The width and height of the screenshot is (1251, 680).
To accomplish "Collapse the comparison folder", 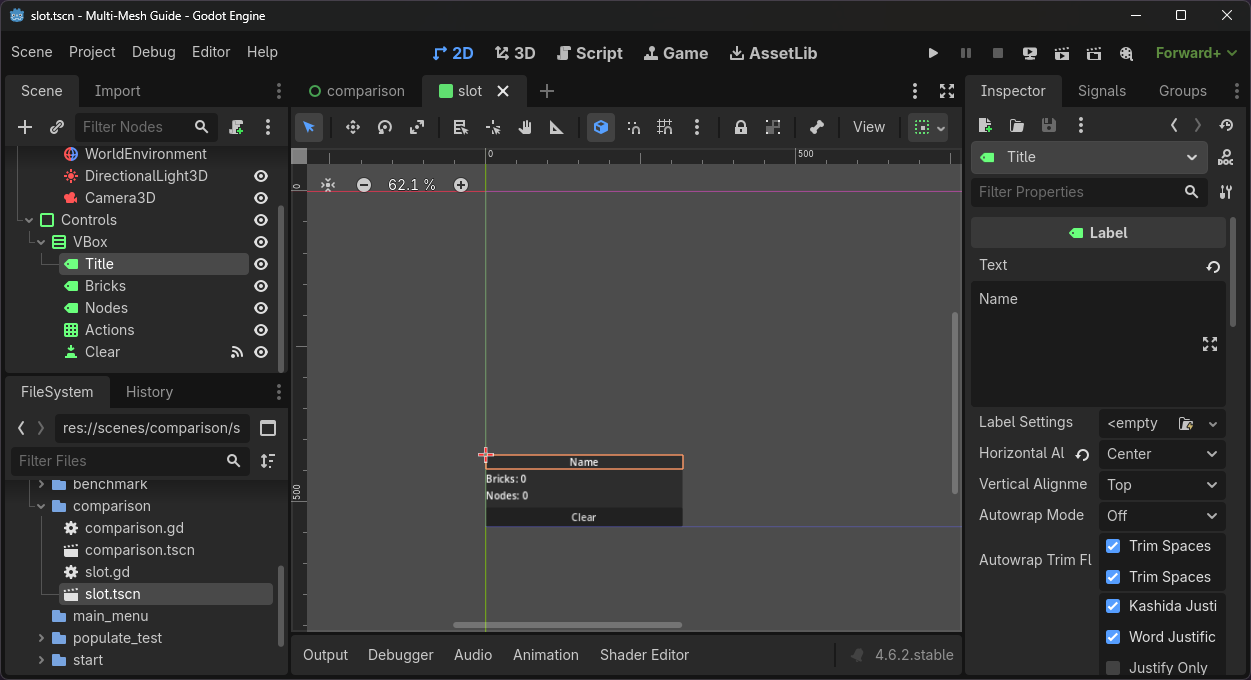I will (x=41, y=506).
